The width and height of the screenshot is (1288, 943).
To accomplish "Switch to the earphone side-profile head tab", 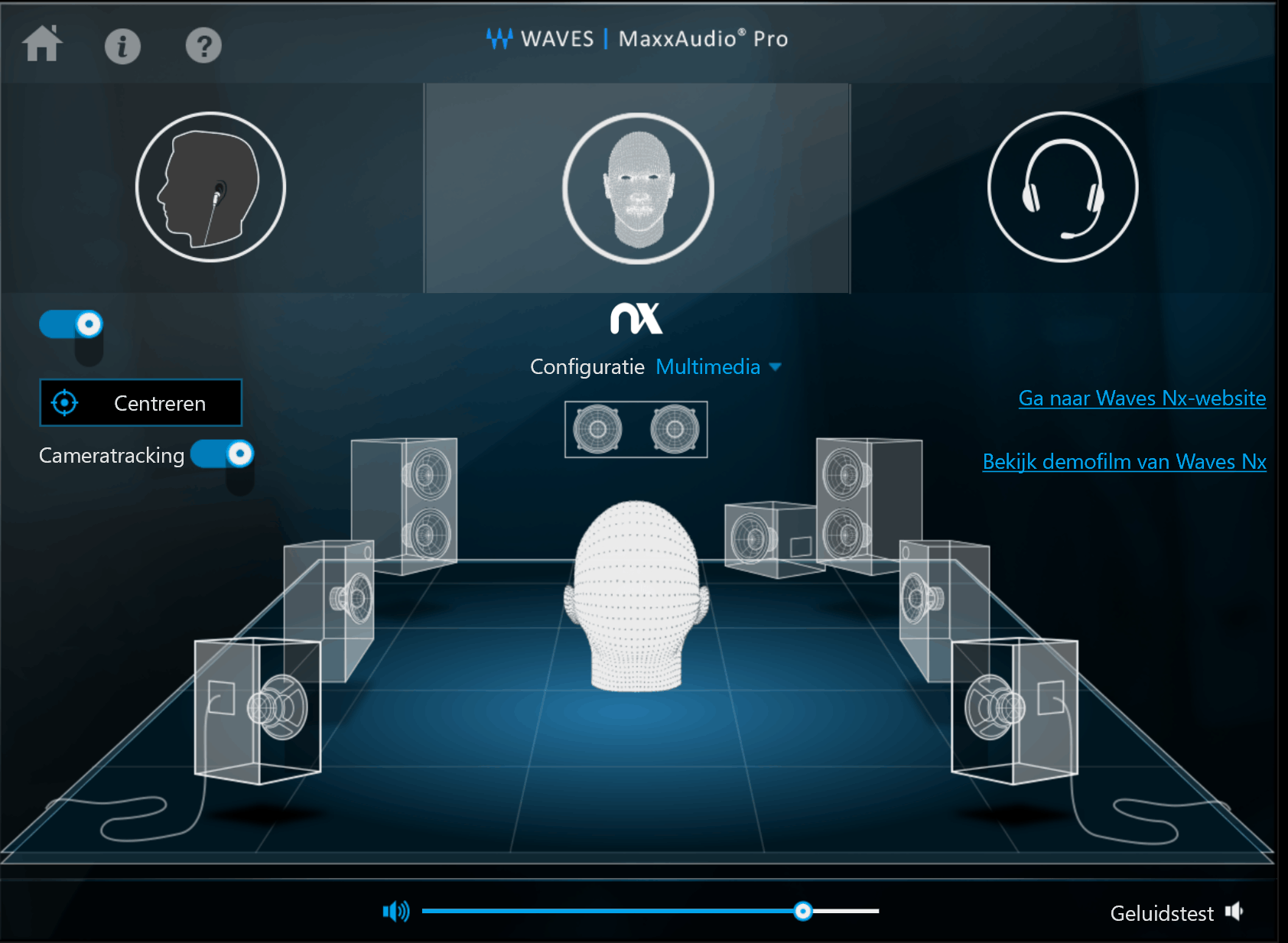I will point(210,187).
